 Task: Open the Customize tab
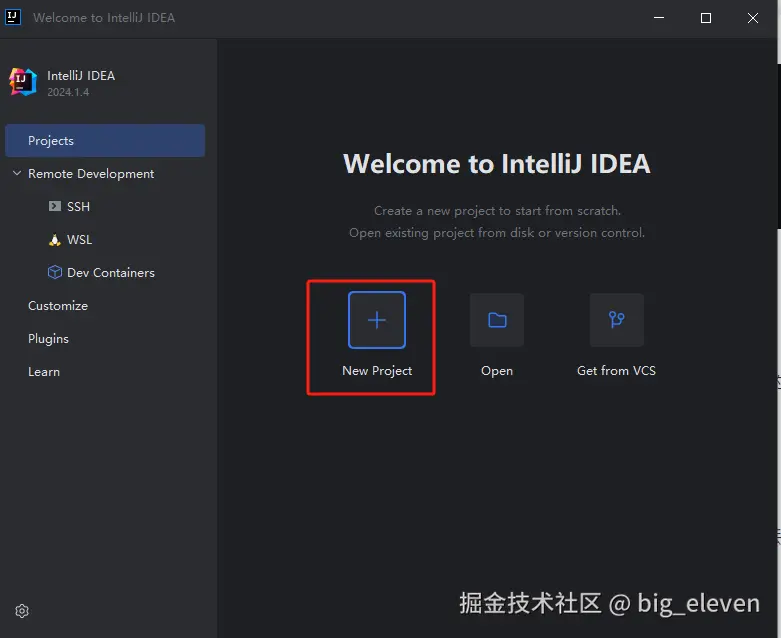coord(58,306)
